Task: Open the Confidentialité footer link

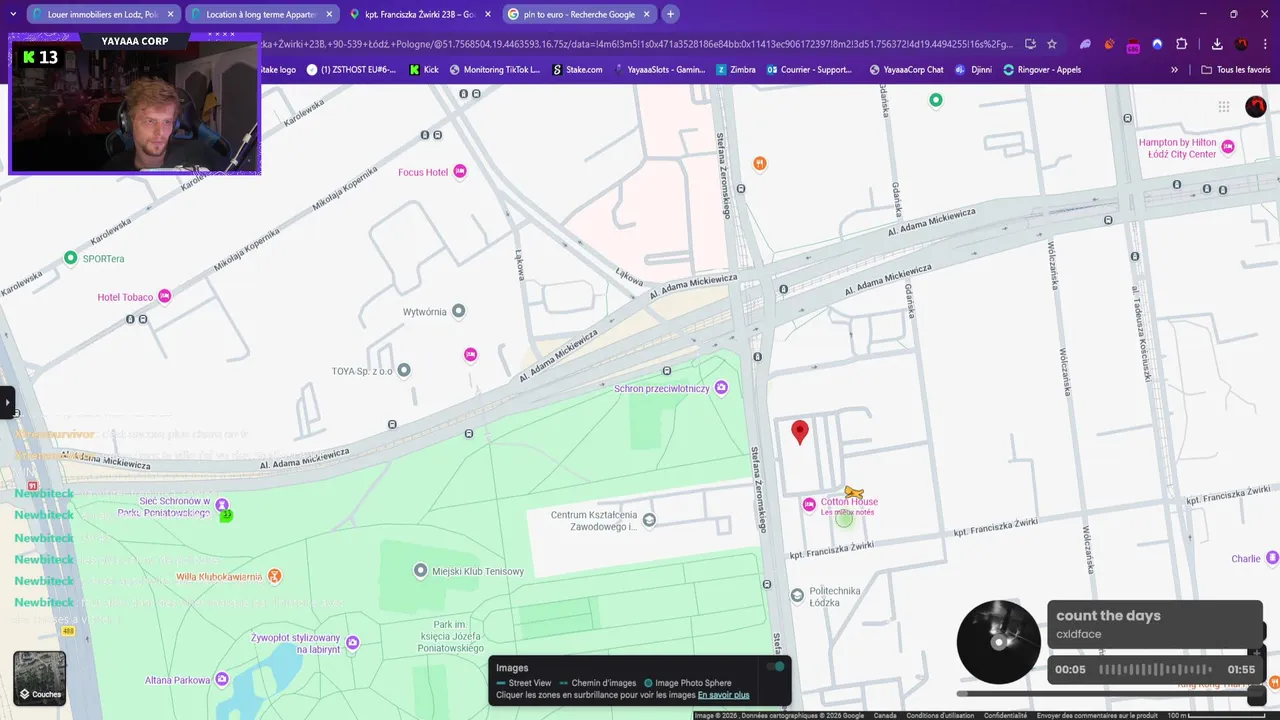Action: click(x=1005, y=715)
